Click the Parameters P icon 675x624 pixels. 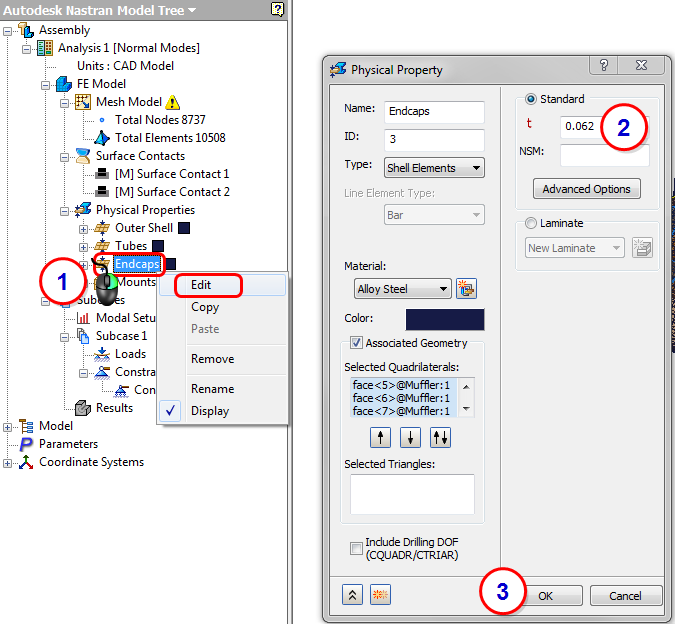pos(26,444)
